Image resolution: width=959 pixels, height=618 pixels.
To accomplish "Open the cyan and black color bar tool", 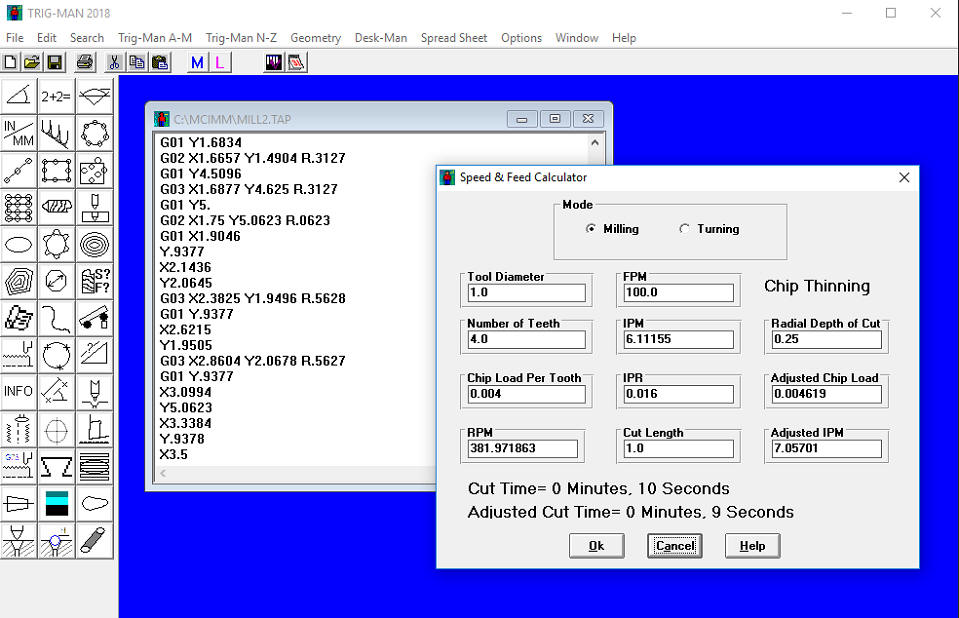I will click(56, 504).
